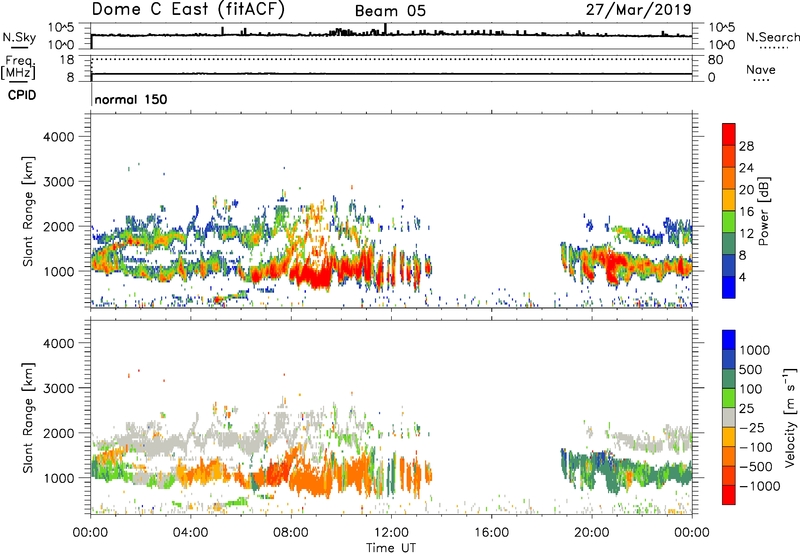Click the 'N.Search' legend label
Viewport: 800px width, 554px height.
point(772,37)
